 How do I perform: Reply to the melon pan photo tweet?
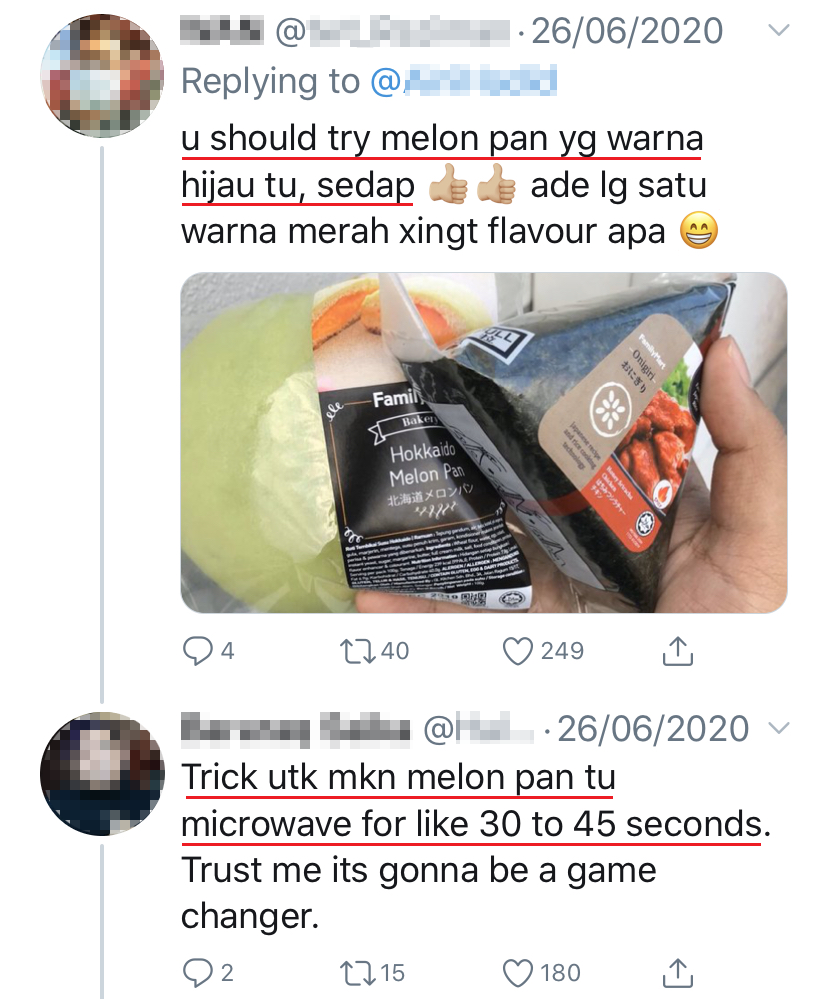197,651
